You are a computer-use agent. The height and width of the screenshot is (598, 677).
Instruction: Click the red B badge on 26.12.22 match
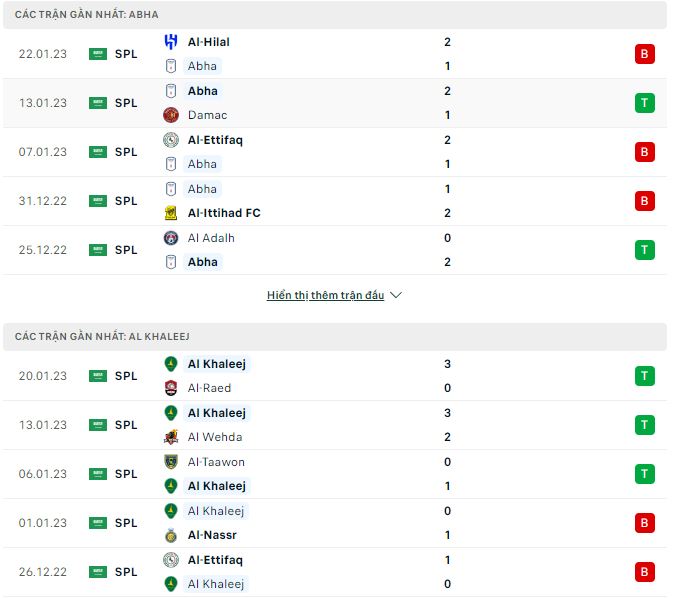pos(644,572)
